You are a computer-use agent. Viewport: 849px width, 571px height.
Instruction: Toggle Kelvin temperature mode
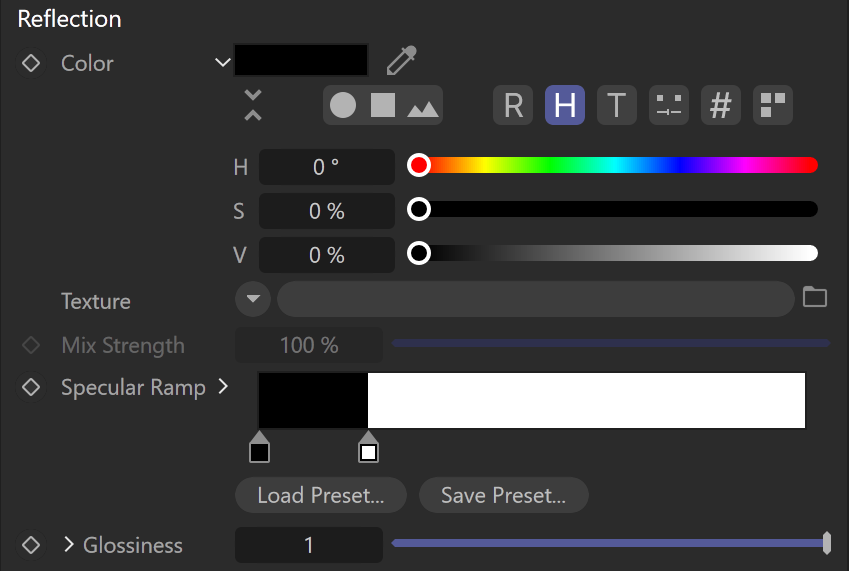(617, 105)
